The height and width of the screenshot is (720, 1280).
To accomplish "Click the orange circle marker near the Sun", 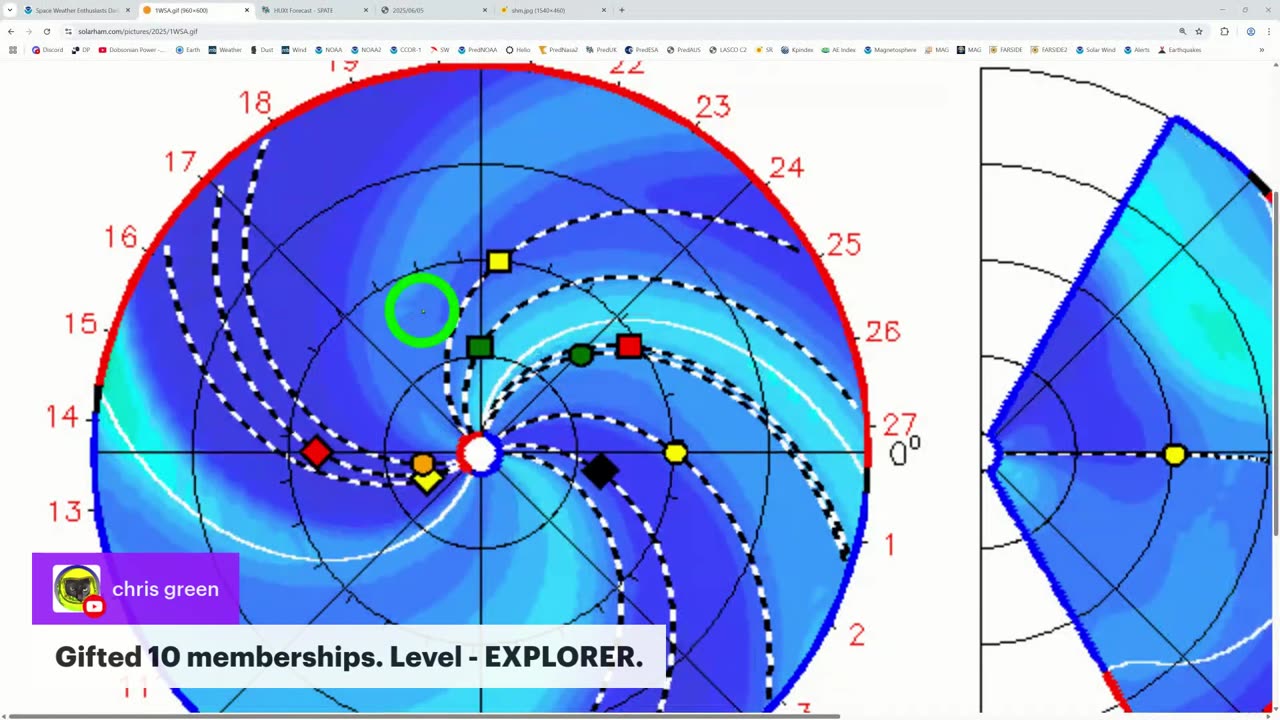I will [x=423, y=464].
